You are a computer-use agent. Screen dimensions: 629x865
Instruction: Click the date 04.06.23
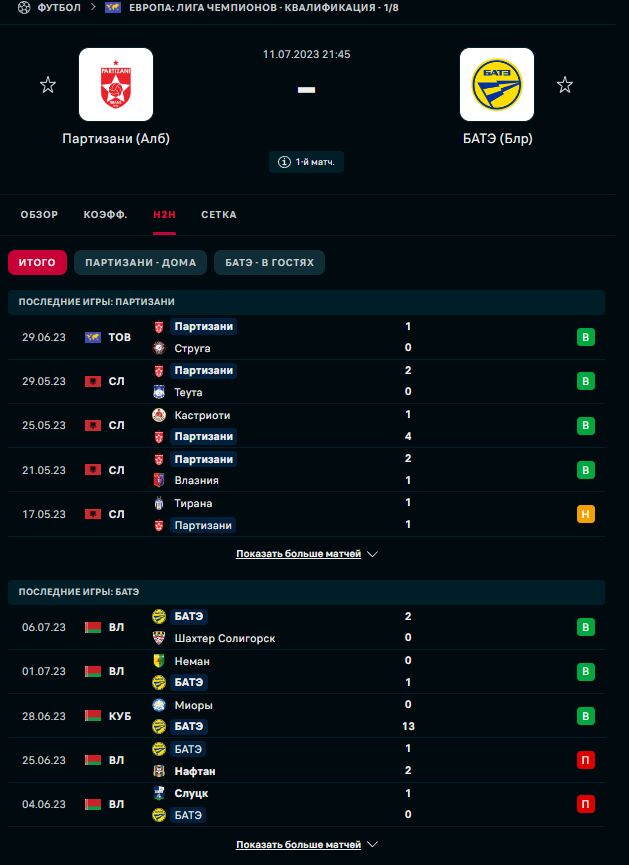[44, 804]
